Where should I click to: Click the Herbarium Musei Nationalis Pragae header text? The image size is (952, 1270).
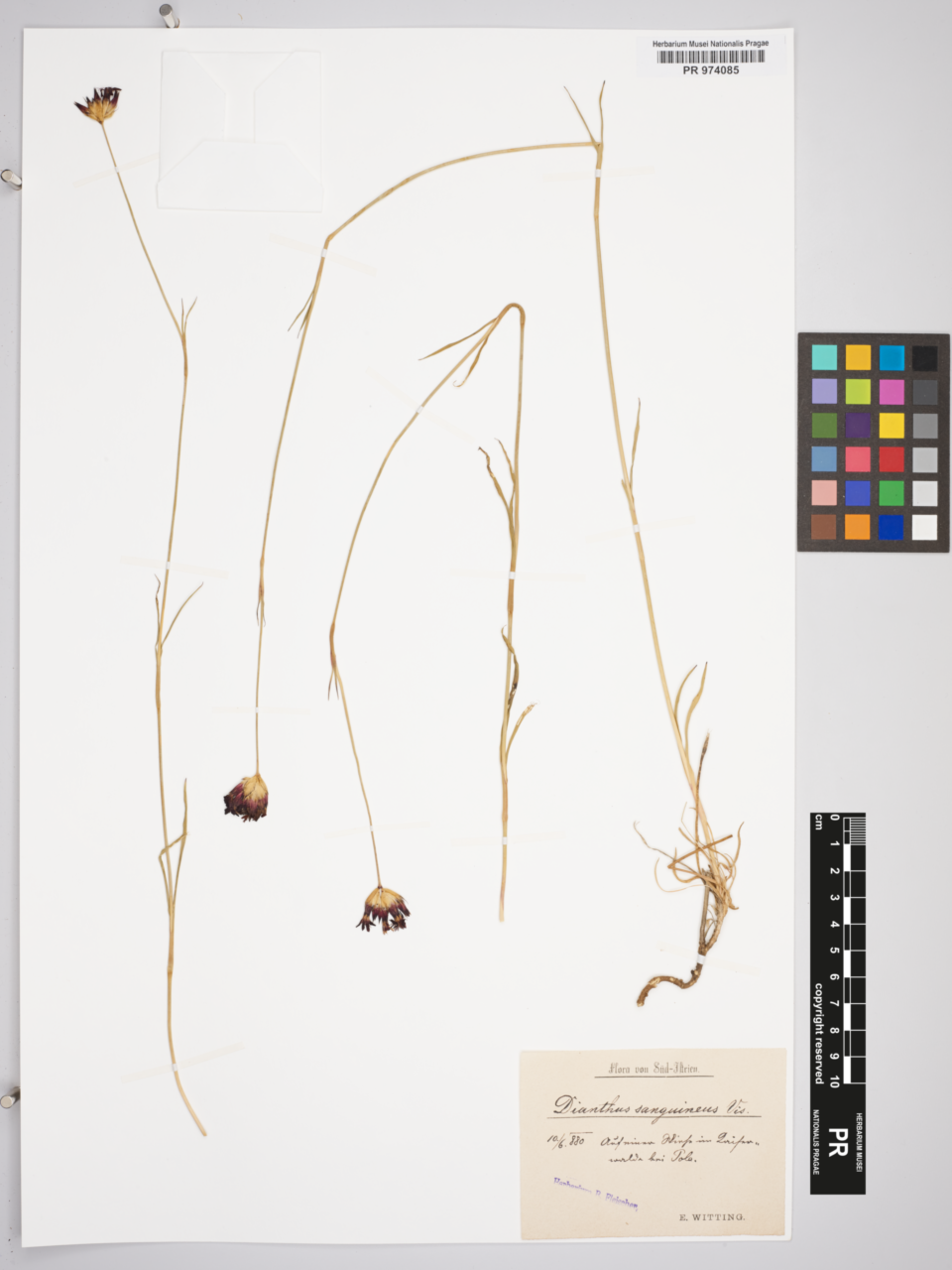click(x=711, y=44)
